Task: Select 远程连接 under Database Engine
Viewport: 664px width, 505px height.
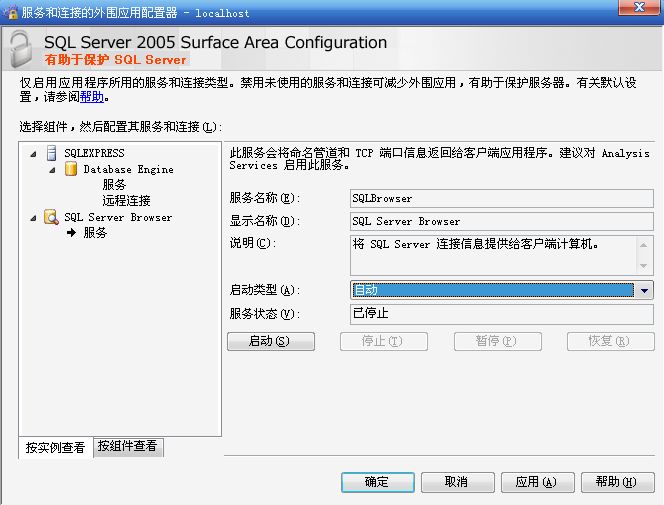Action: 126,201
